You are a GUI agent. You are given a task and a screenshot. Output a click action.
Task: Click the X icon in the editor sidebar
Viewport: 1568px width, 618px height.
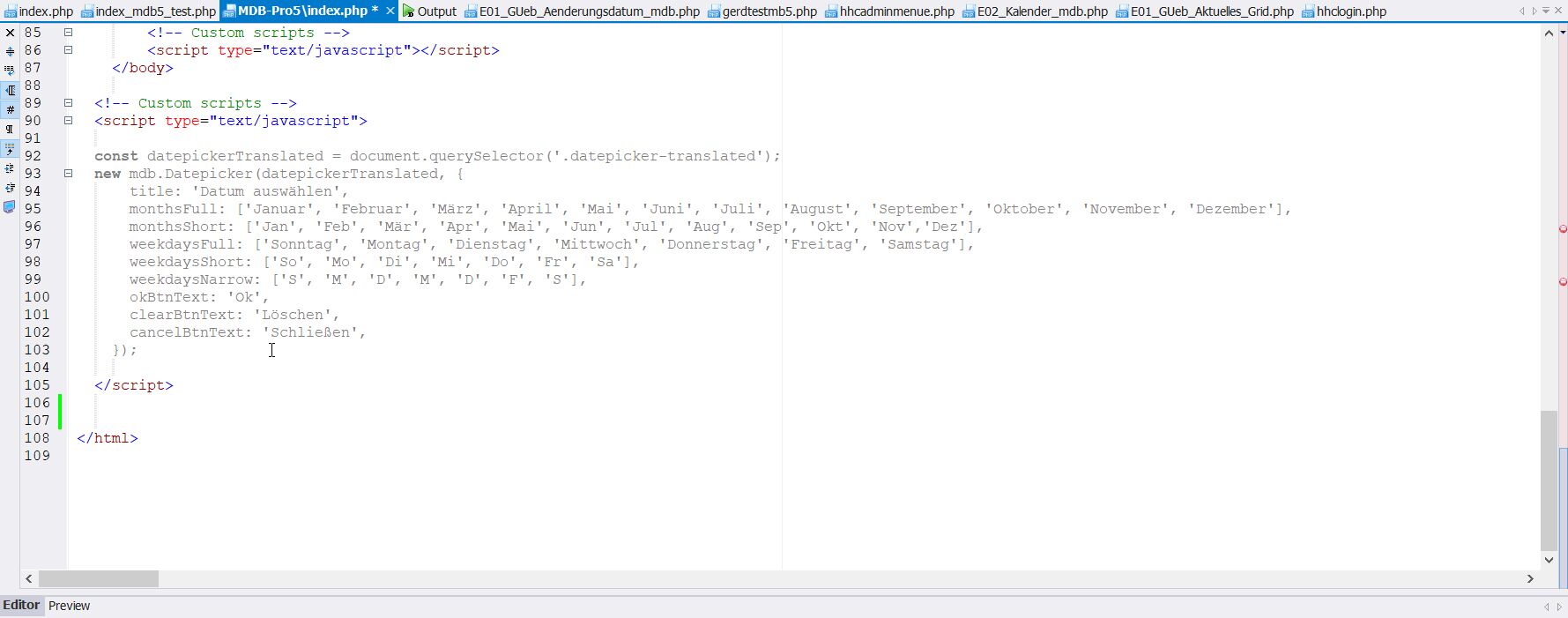(10, 33)
